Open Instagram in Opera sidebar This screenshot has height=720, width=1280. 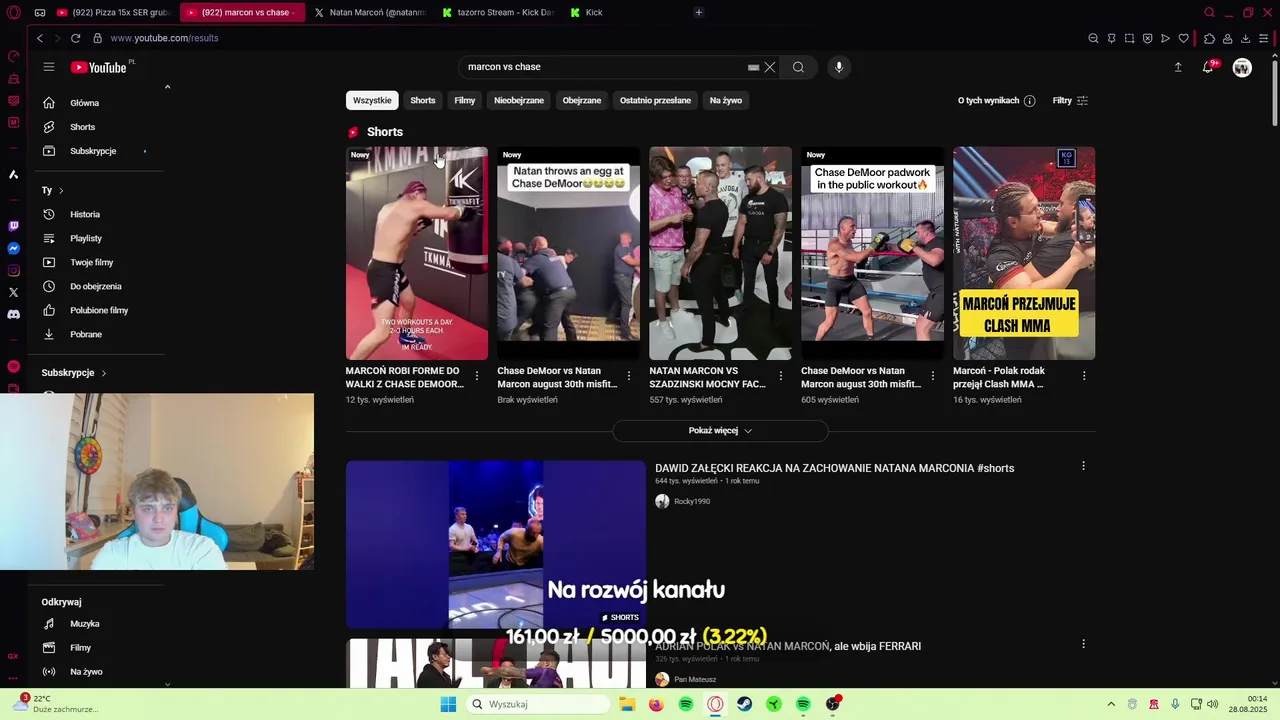click(x=13, y=270)
